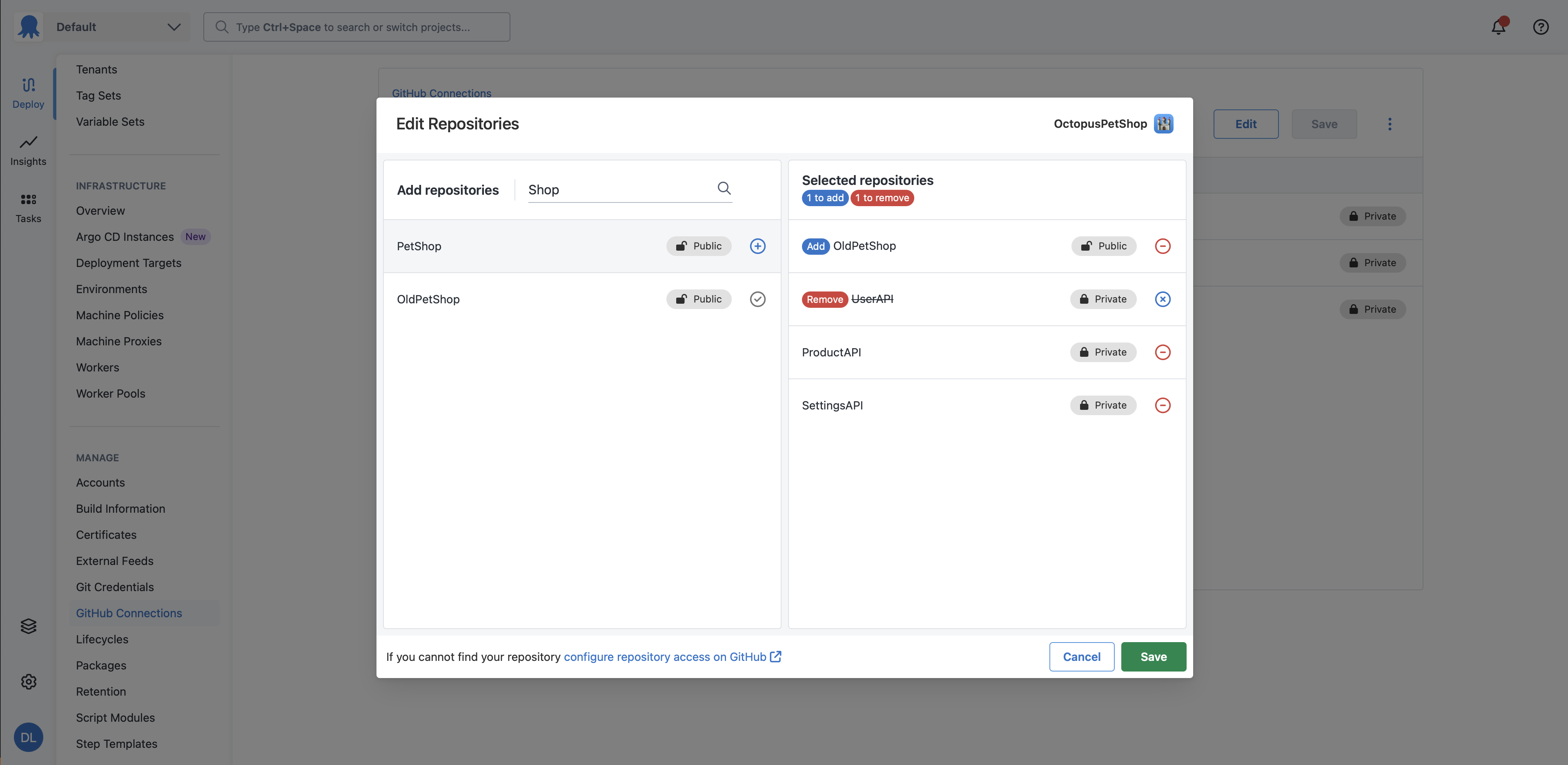1568x765 pixels.
Task: Open Settings with the gear icon
Action: point(28,682)
